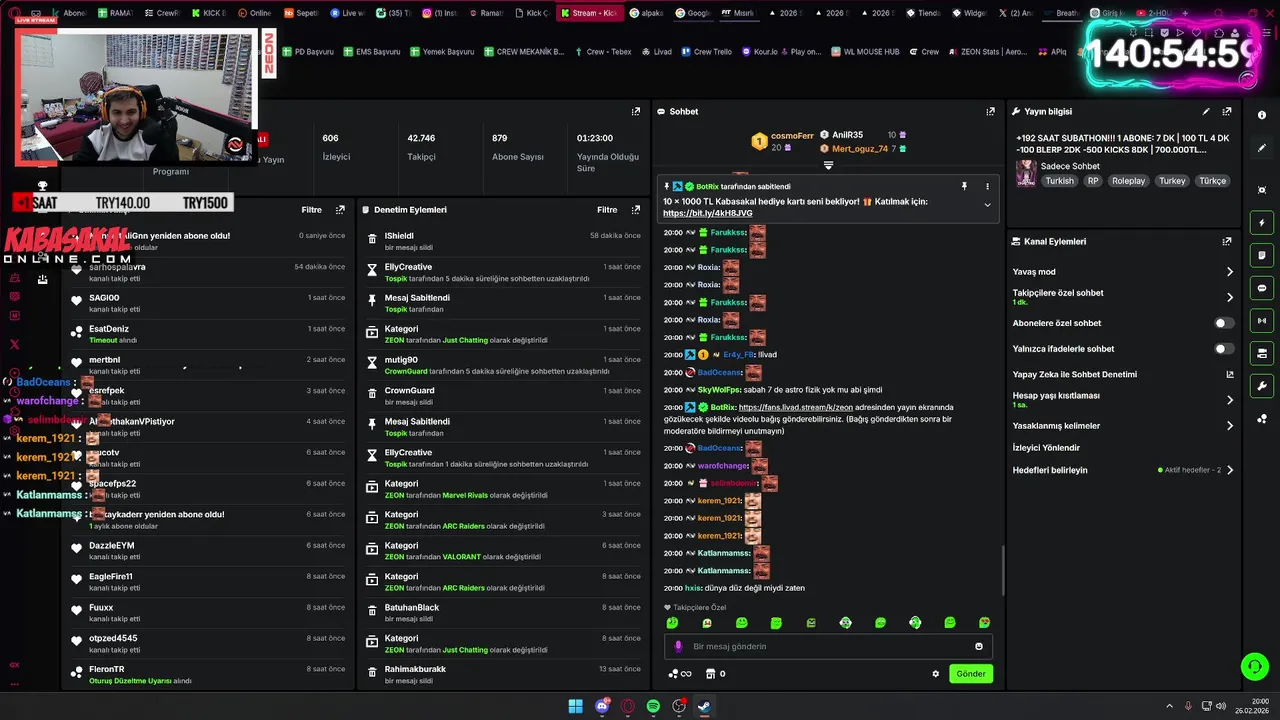1280x720 pixels.
Task: Pop out the stream stats panel
Action: point(636,111)
